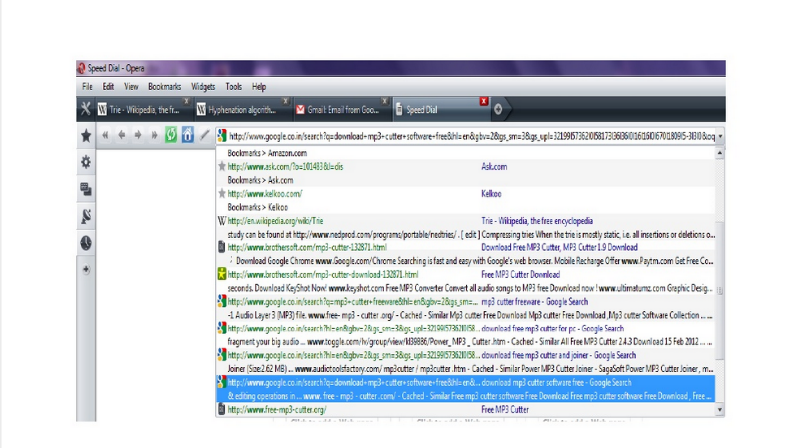The image size is (785, 448).
Task: Close the Trie - Wikipedia tab
Action: point(186,101)
